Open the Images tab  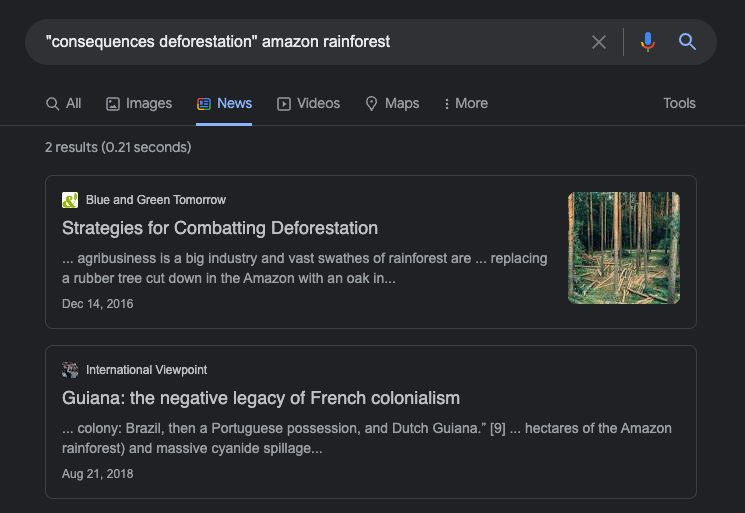pos(139,103)
